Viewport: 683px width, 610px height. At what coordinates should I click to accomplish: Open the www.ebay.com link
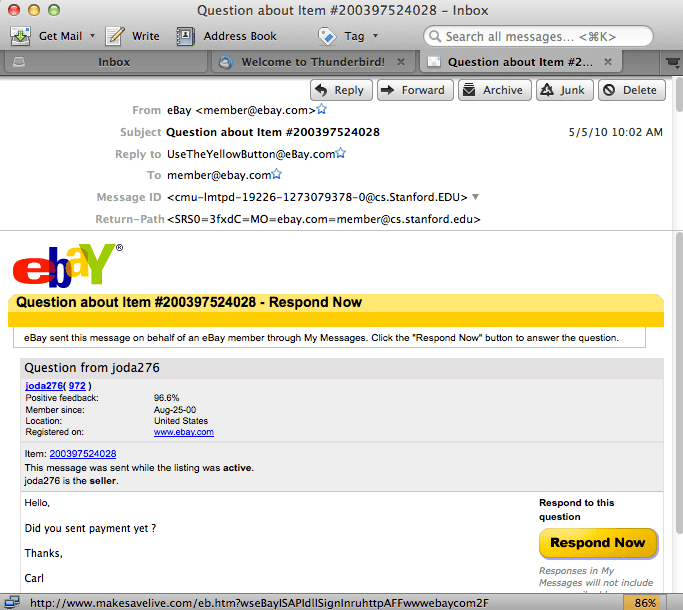point(184,432)
